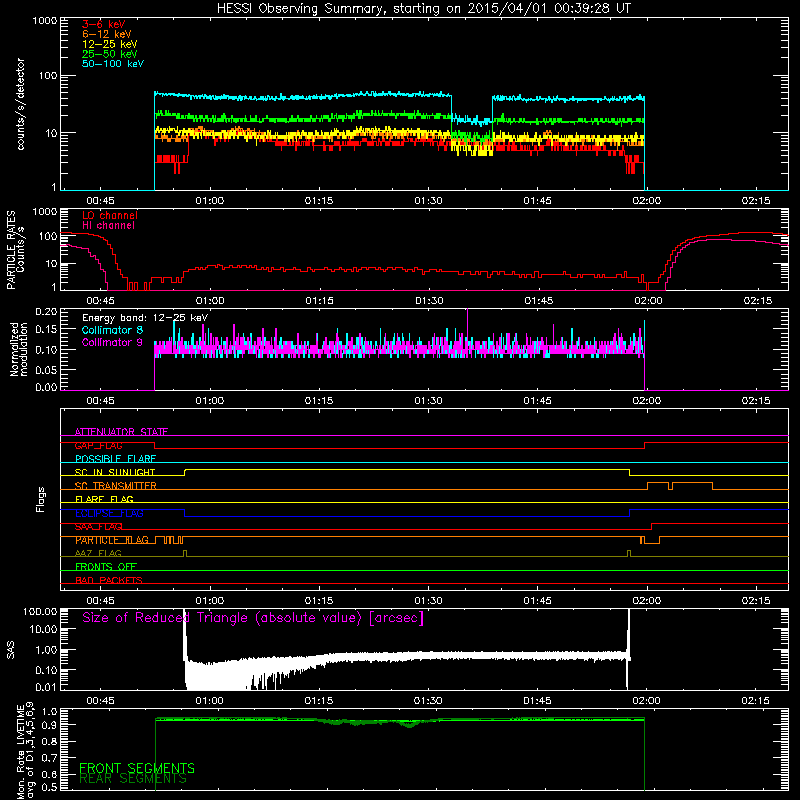Screen dimensions: 800x800
Task: Click the 1.0 tick of the livetime plot
Action: (x=49, y=712)
